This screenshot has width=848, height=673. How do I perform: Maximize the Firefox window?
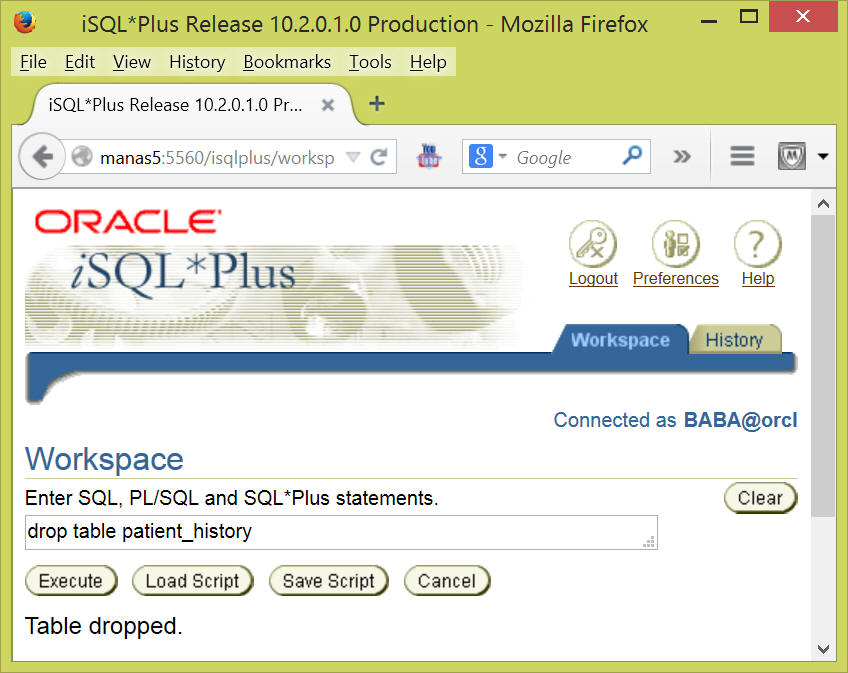pos(748,17)
